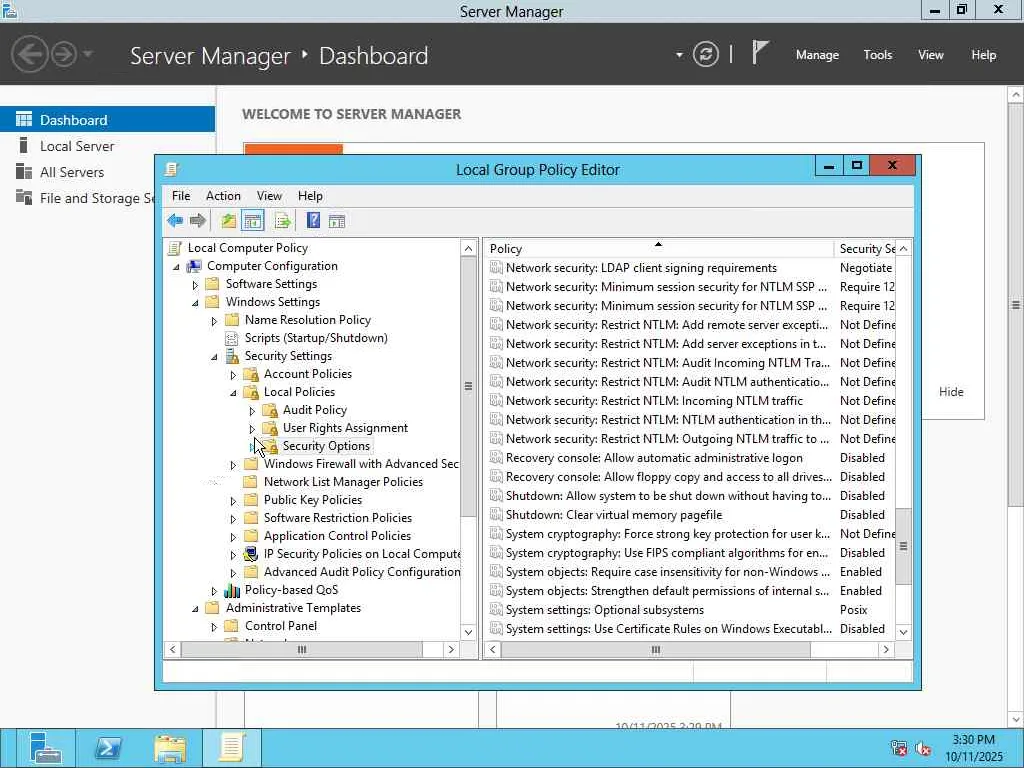Click the Up One Level folder icon
Image resolution: width=1024 pixels, height=768 pixels.
[229, 221]
